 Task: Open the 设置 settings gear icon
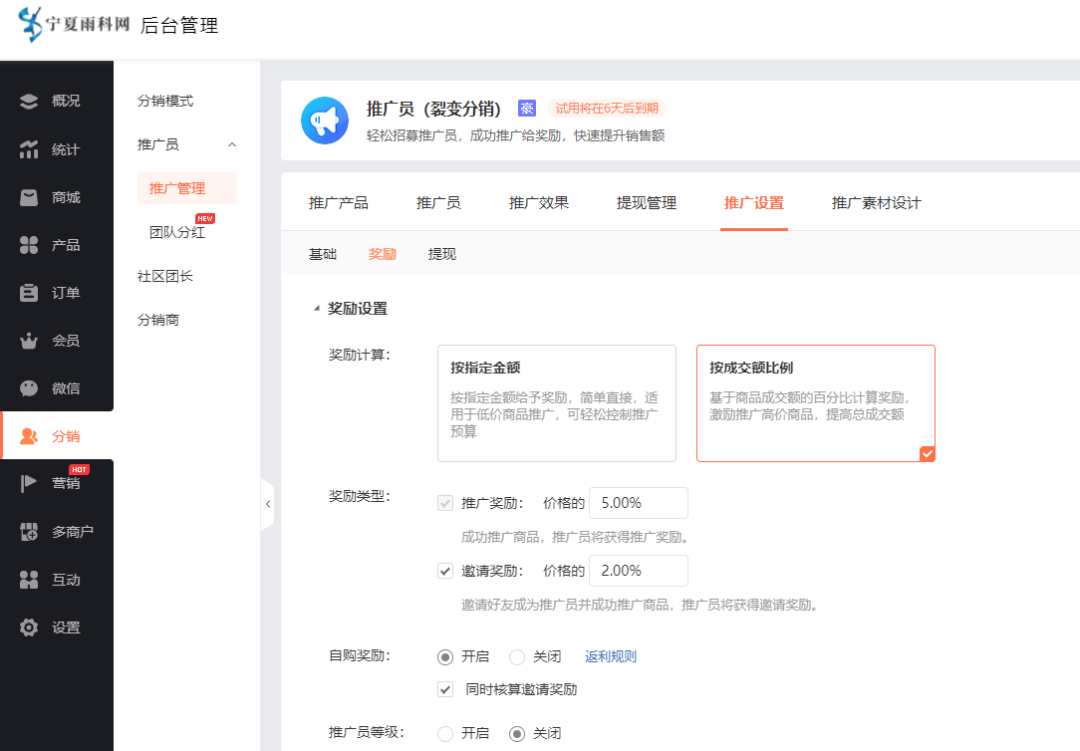[x=29, y=628]
